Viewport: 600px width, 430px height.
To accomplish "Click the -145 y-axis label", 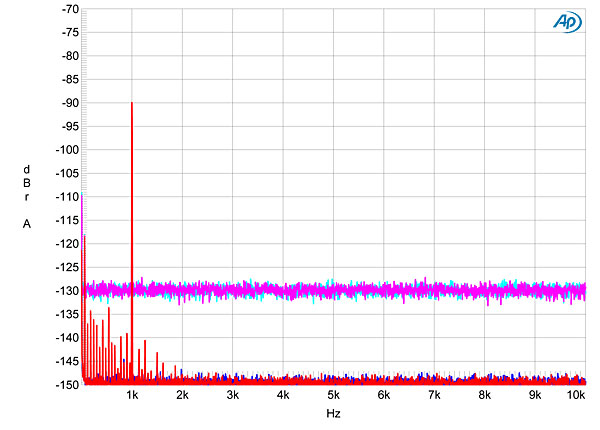I will 67,362.
